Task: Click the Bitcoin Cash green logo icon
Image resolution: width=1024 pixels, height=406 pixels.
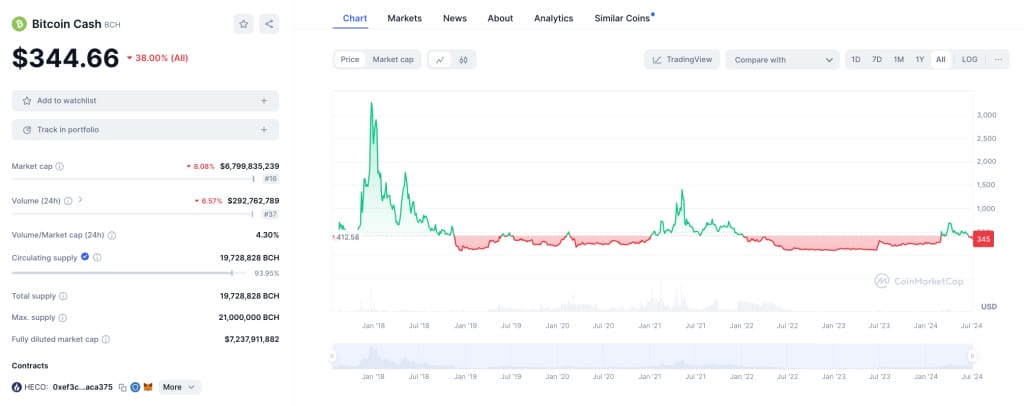Action: click(x=20, y=24)
